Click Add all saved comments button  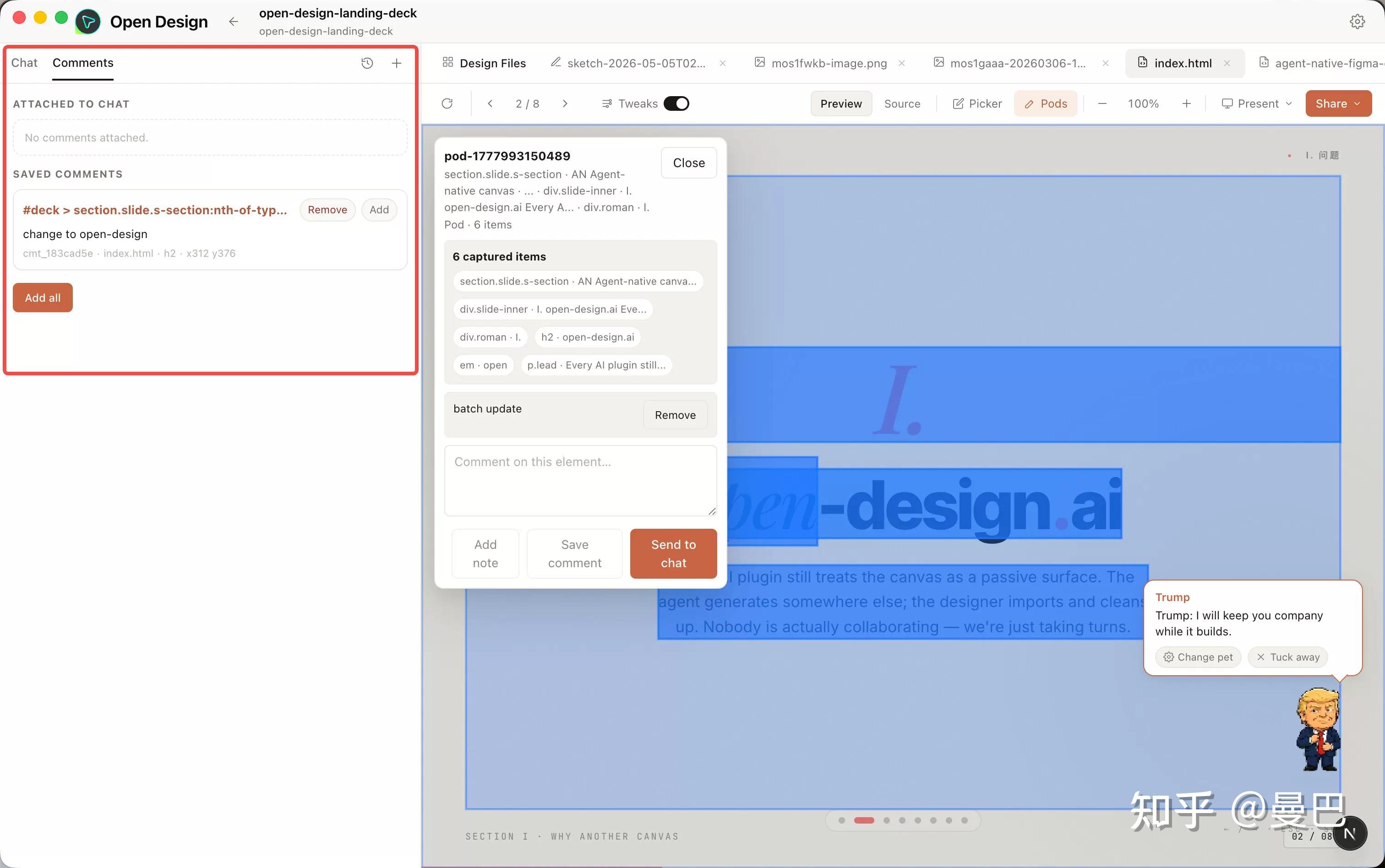43,298
